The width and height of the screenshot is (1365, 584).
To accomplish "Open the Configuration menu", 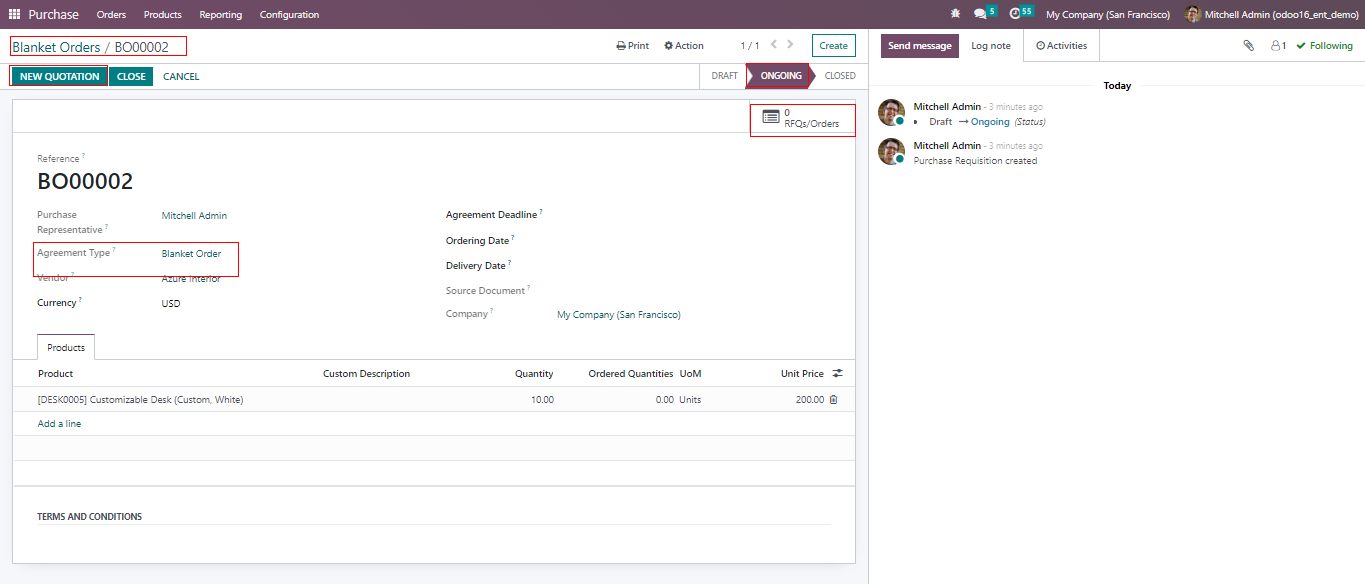I will [289, 15].
